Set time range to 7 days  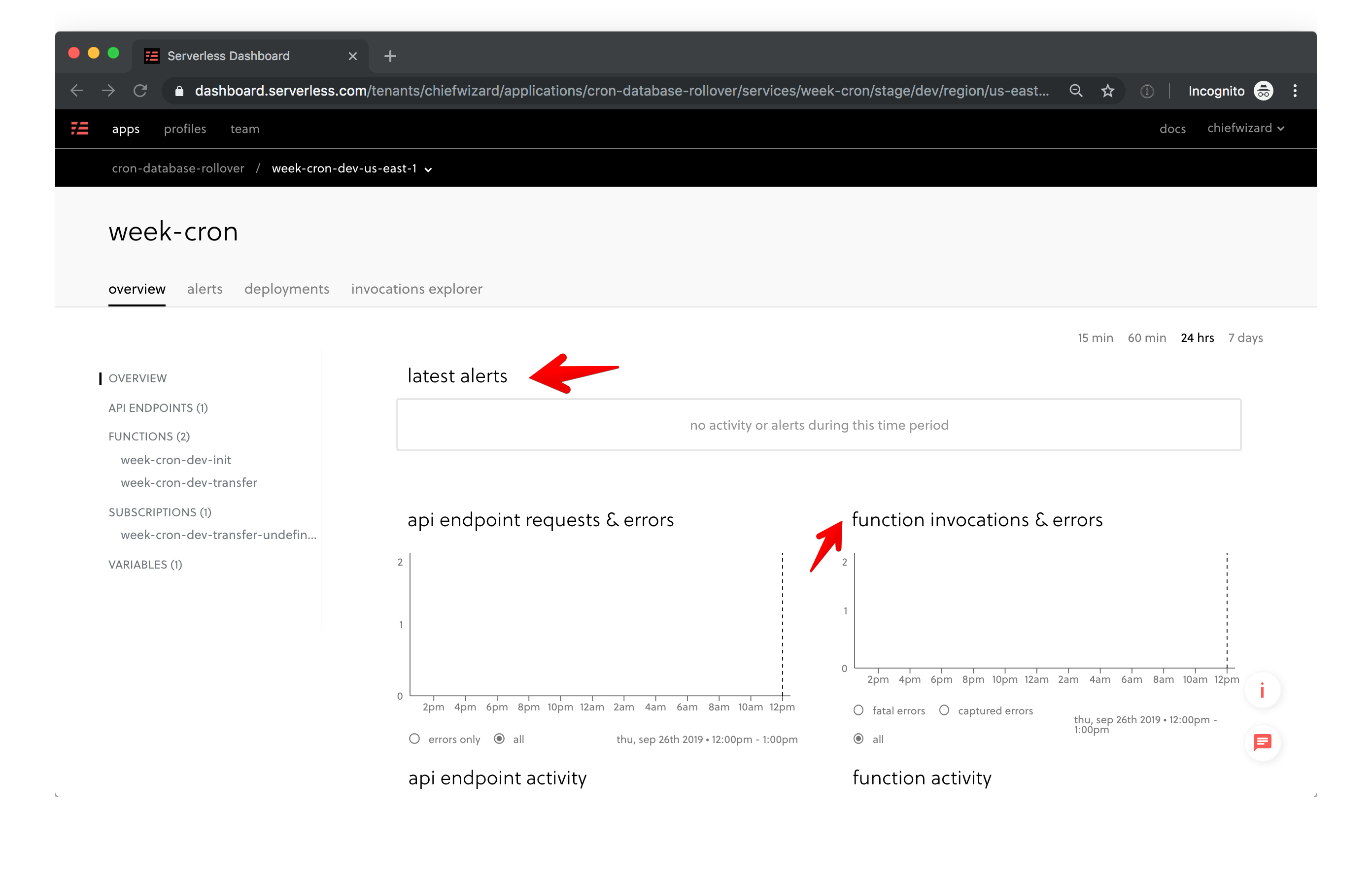[1245, 338]
